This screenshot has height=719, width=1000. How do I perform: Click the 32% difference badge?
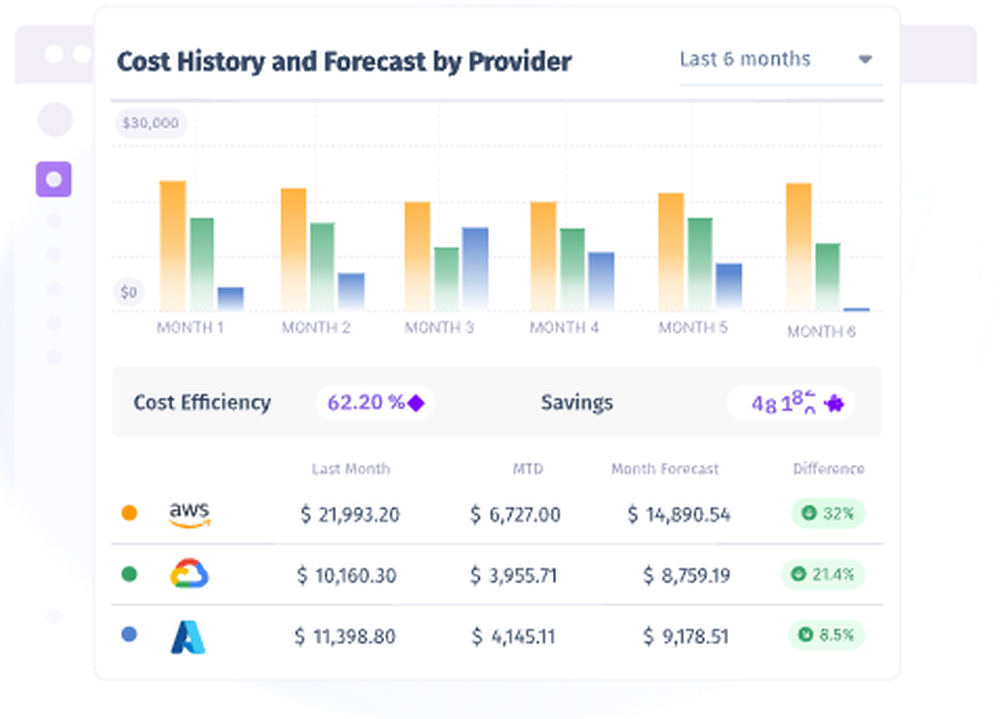point(828,514)
